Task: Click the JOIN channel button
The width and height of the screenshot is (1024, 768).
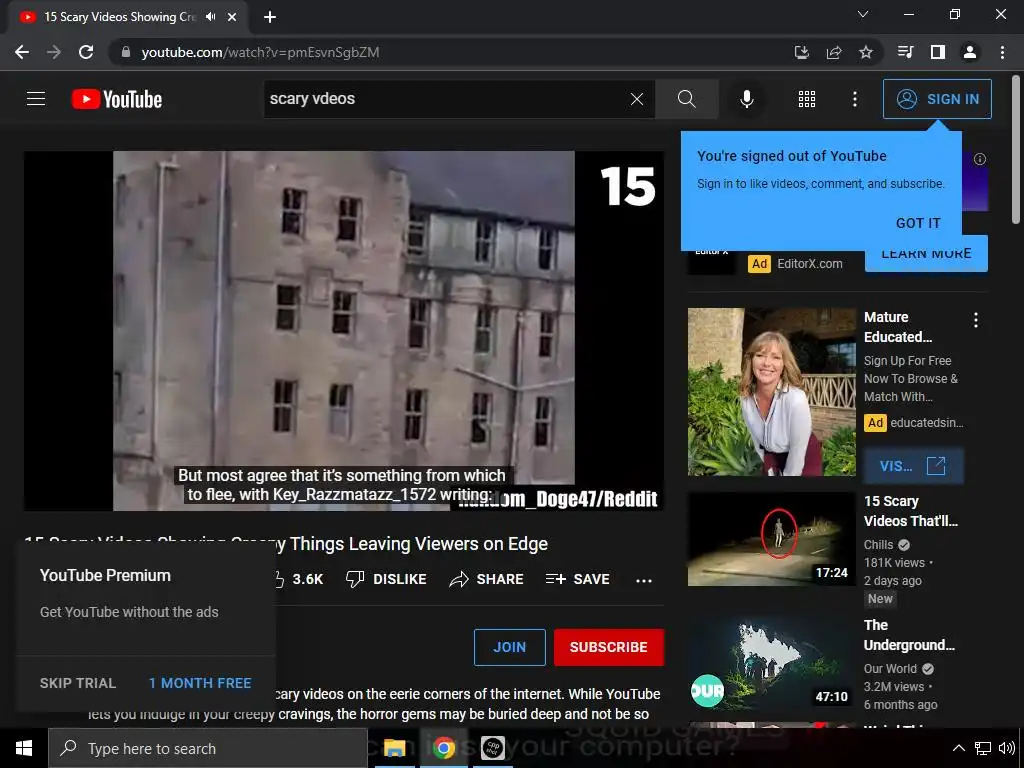Action: pyautogui.click(x=509, y=647)
